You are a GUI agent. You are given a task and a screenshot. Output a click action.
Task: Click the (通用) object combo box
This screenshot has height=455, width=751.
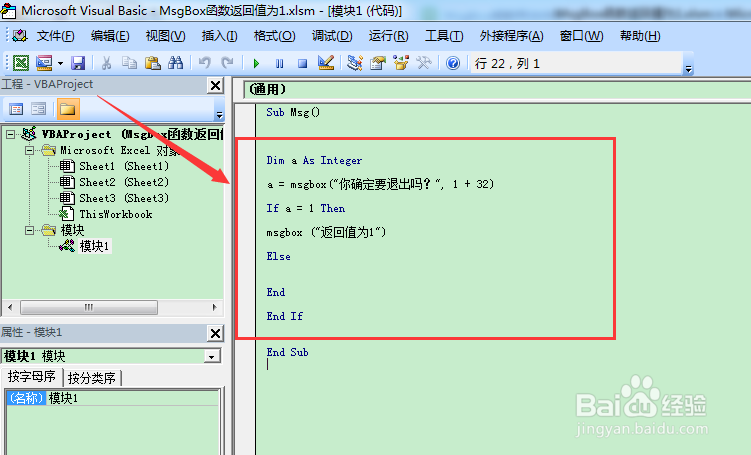(497, 90)
